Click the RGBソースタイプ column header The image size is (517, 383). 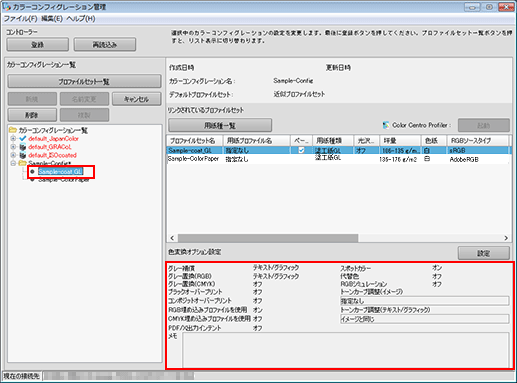point(478,141)
